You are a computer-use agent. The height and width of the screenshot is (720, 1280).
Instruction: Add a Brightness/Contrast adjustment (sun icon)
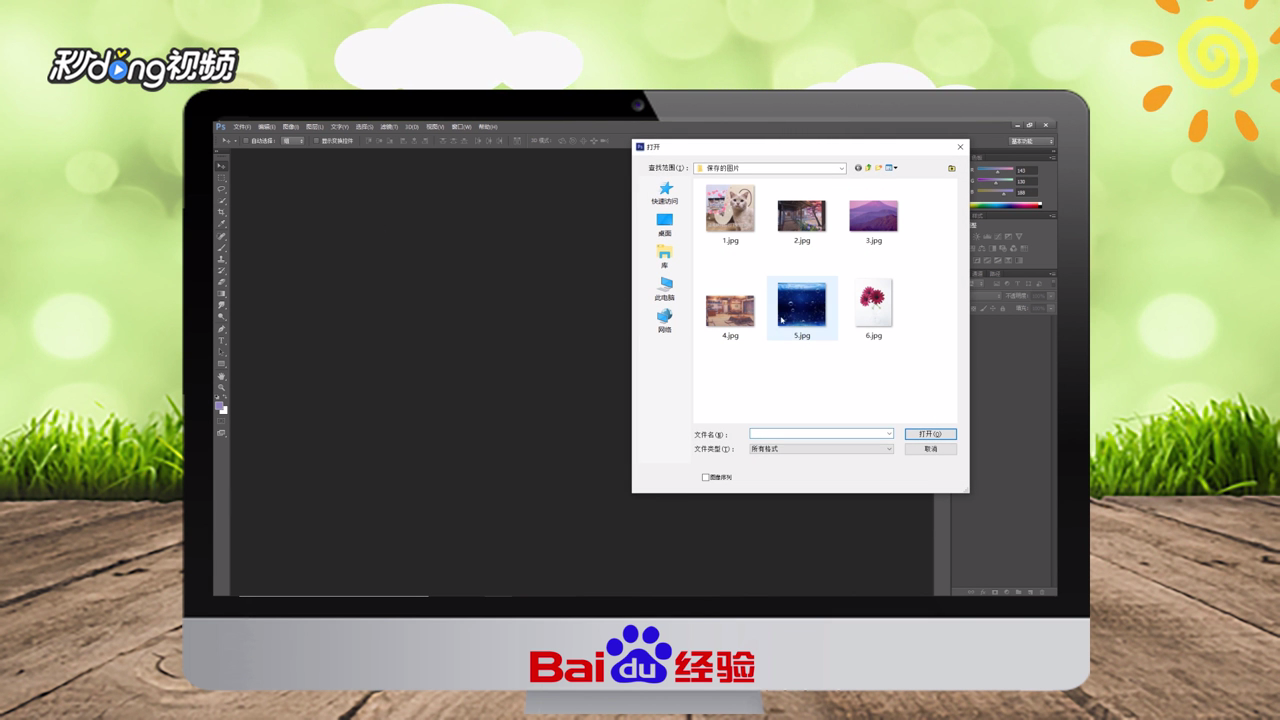point(976,236)
